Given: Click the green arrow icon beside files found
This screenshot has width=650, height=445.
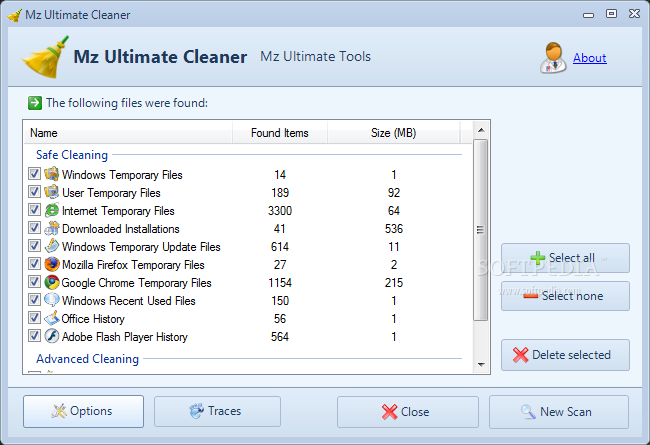Looking at the screenshot, I should coord(35,103).
